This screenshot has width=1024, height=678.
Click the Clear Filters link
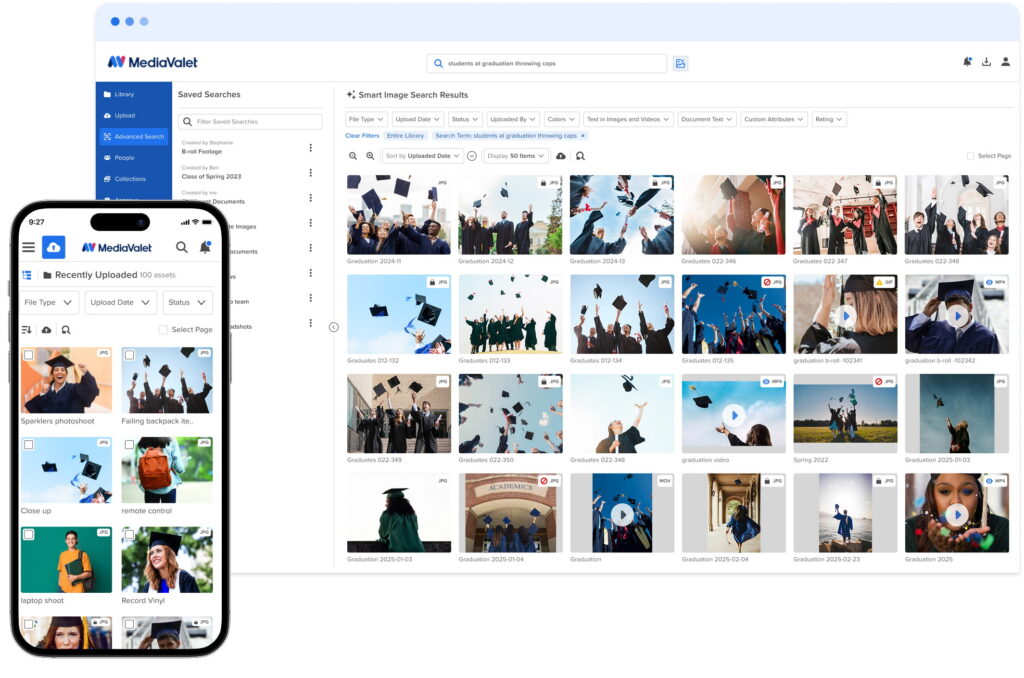pyautogui.click(x=362, y=135)
